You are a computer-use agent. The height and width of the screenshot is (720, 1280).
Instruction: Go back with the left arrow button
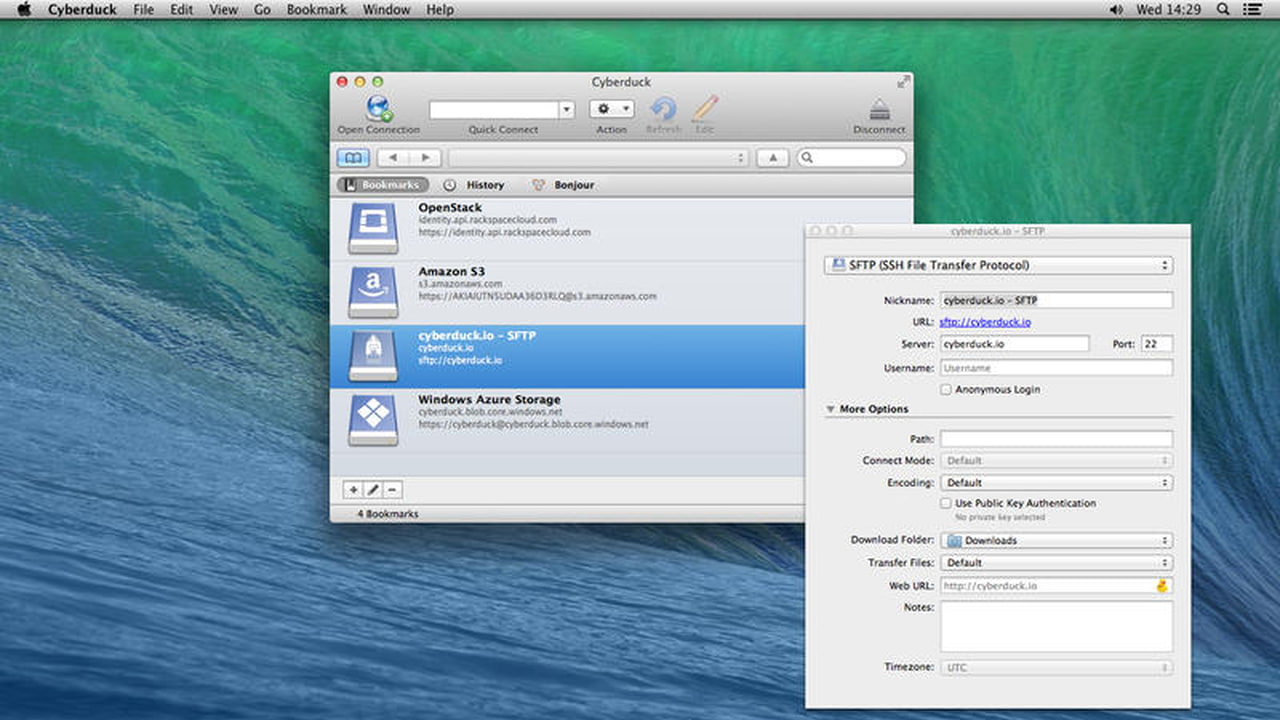pyautogui.click(x=393, y=158)
